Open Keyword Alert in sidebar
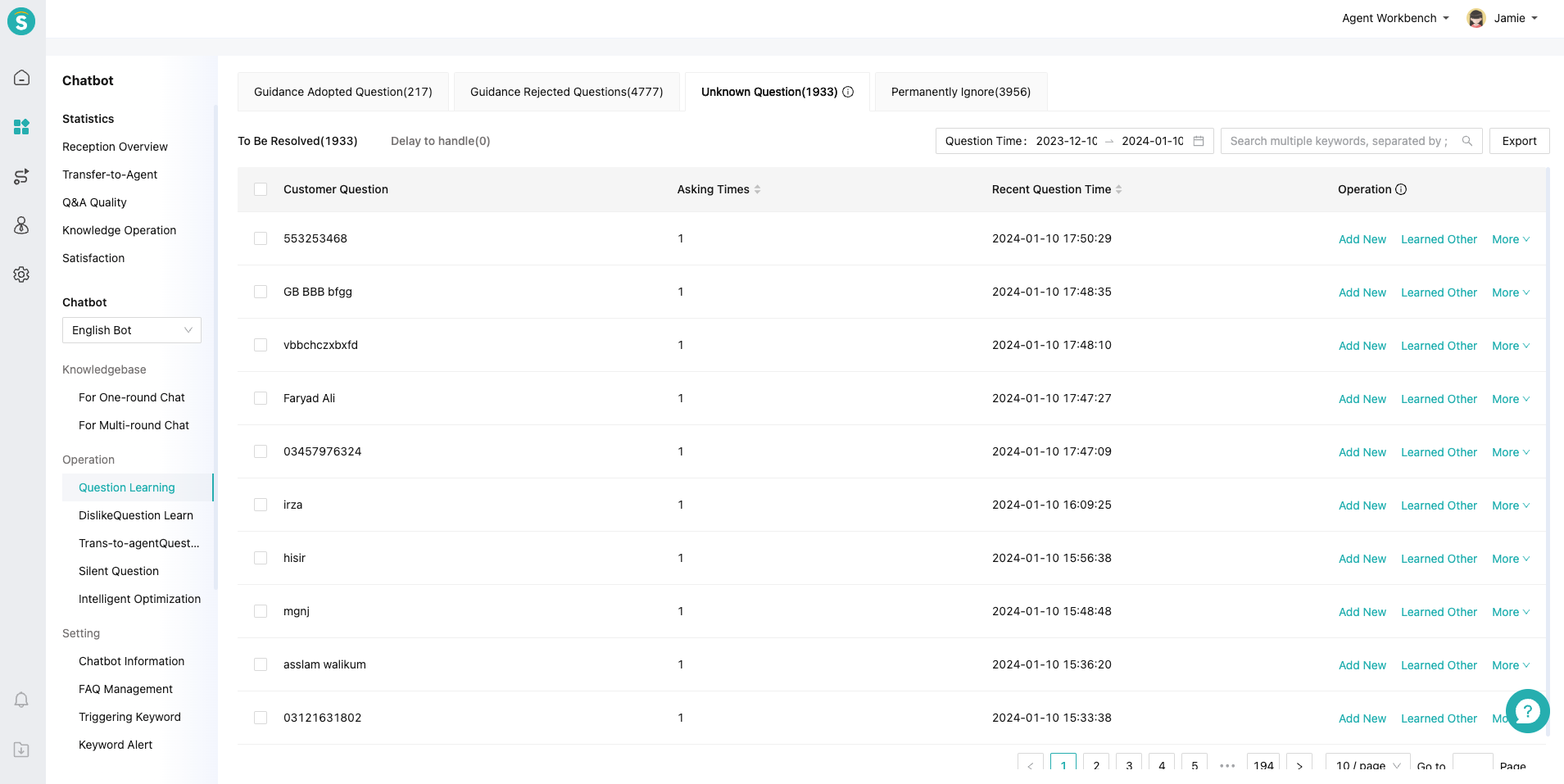 point(116,745)
